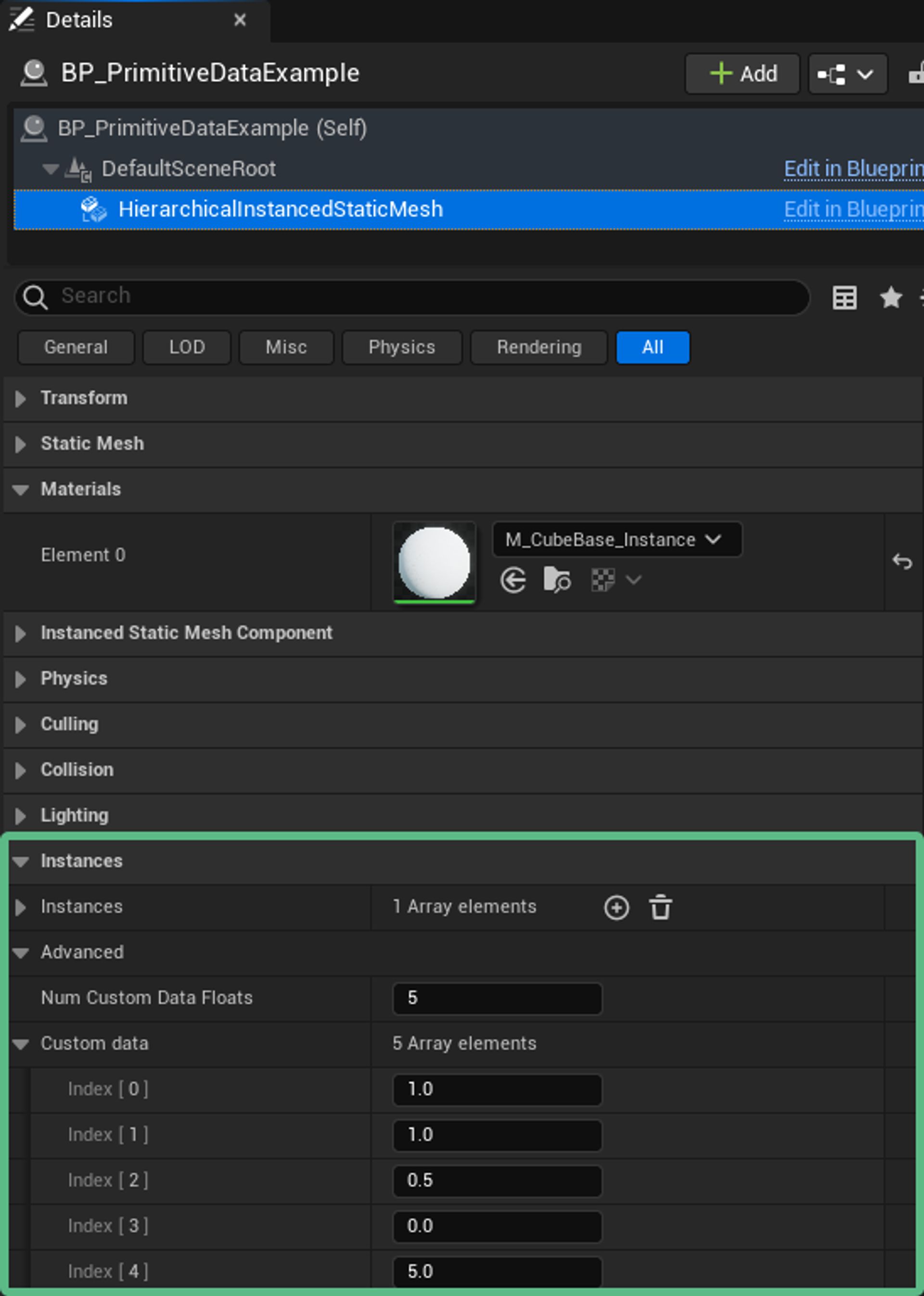Select the General category tab
924x1296 pixels.
coord(76,347)
